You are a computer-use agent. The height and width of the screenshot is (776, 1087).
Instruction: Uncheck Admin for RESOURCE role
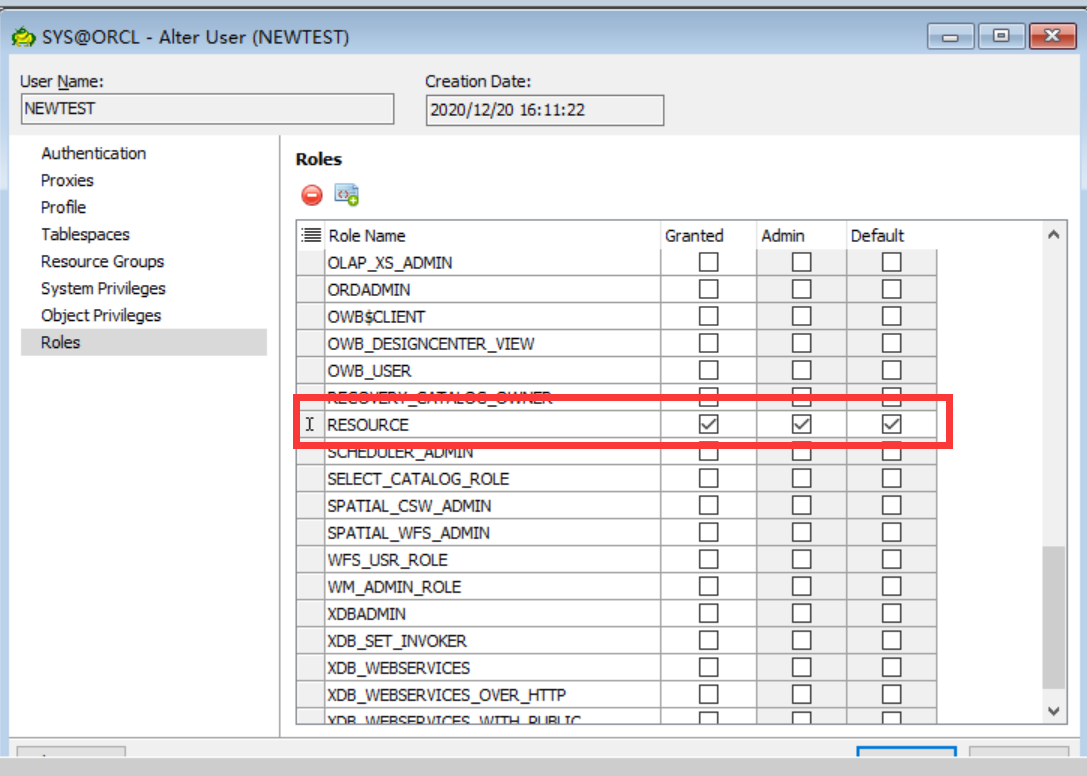click(801, 424)
